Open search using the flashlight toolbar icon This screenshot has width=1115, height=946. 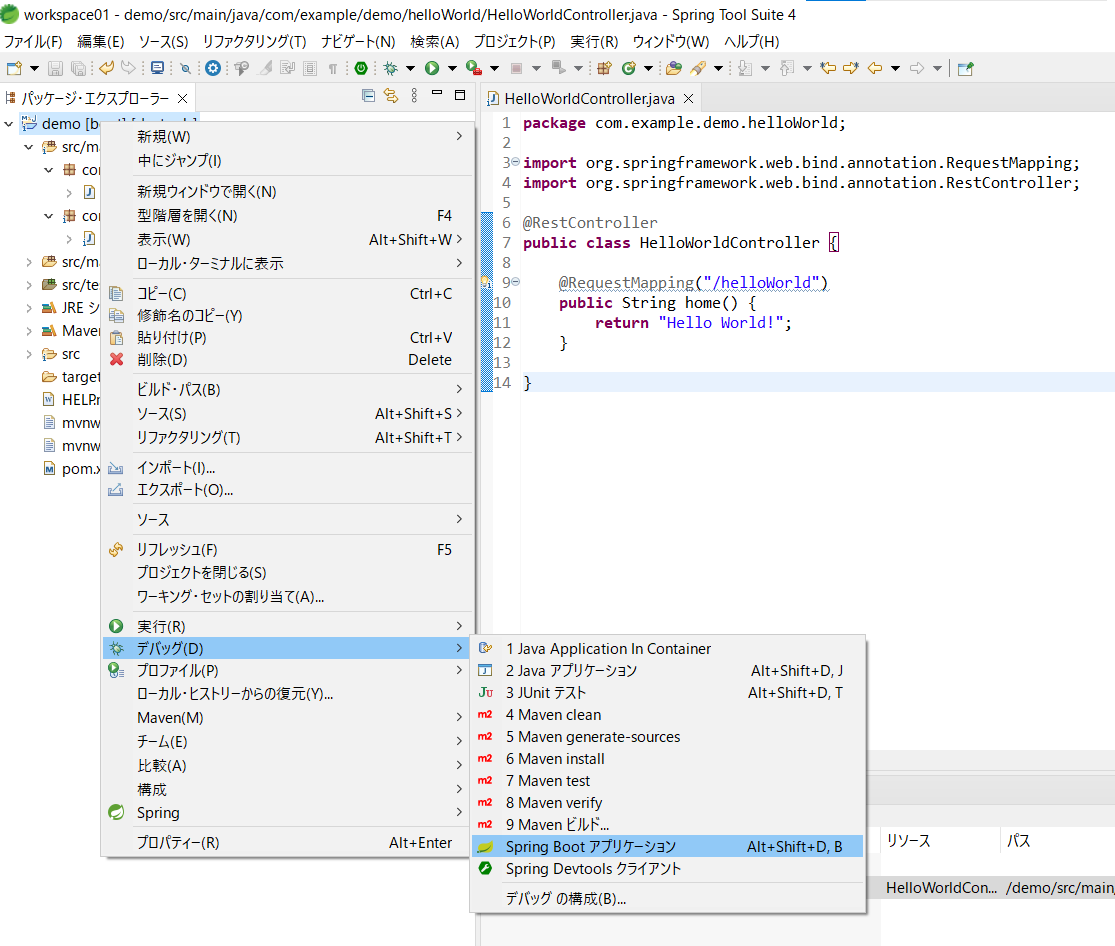coord(185,68)
